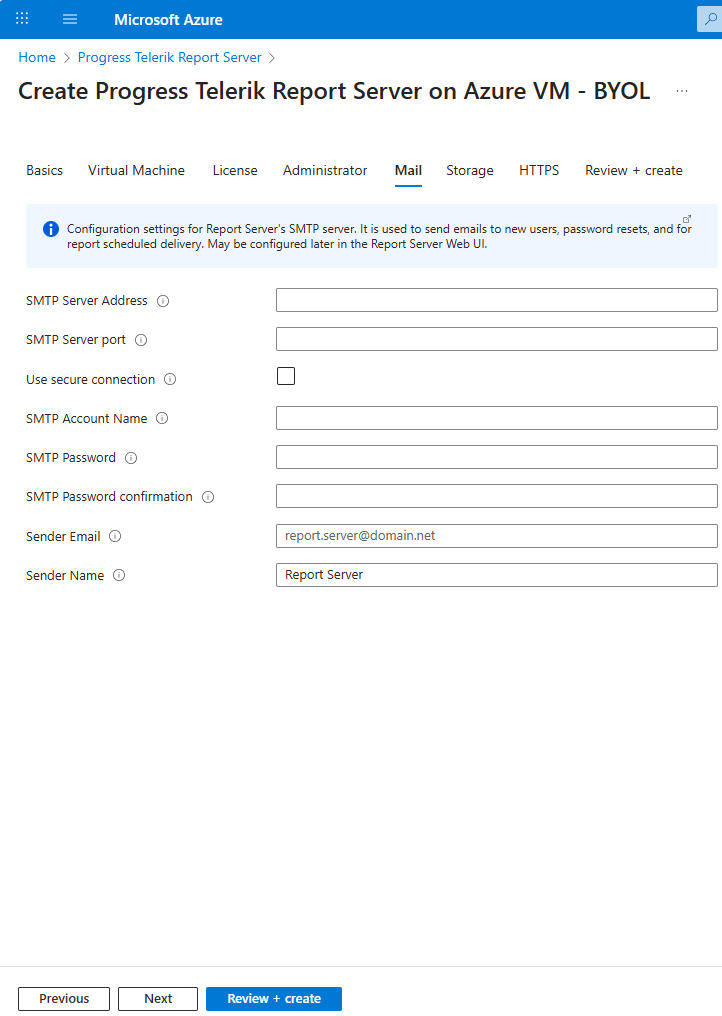Show the SMTP Server Address tooltip icon
The image size is (722, 1016).
click(164, 300)
